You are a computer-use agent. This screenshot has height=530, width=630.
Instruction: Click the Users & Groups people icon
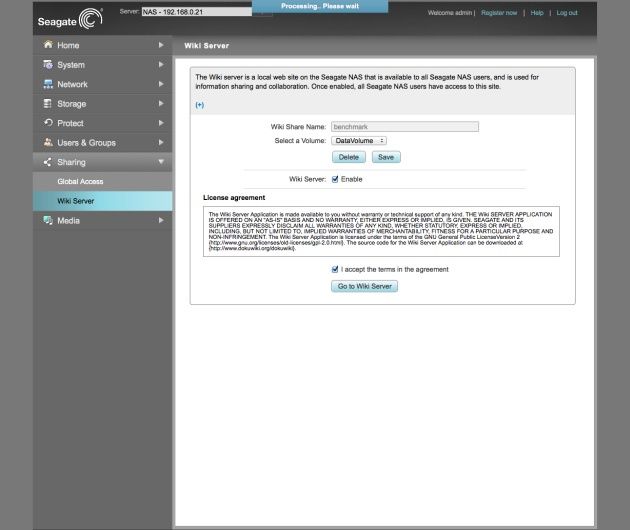pyautogui.click(x=48, y=142)
